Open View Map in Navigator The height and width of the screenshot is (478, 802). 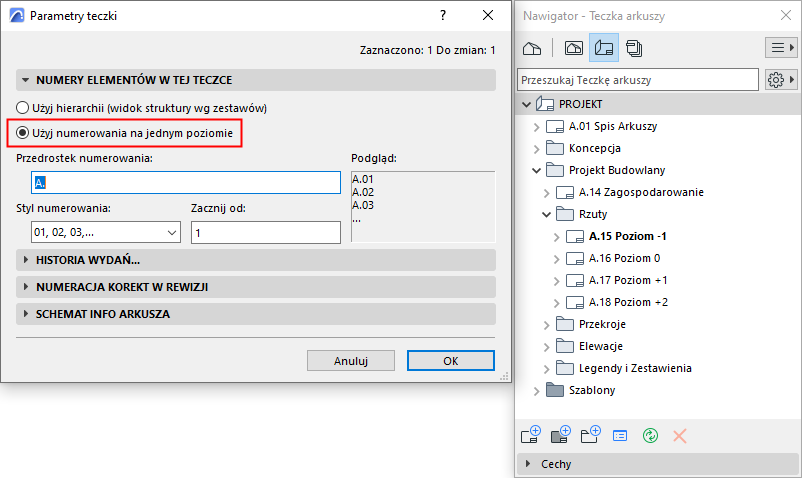click(x=573, y=49)
